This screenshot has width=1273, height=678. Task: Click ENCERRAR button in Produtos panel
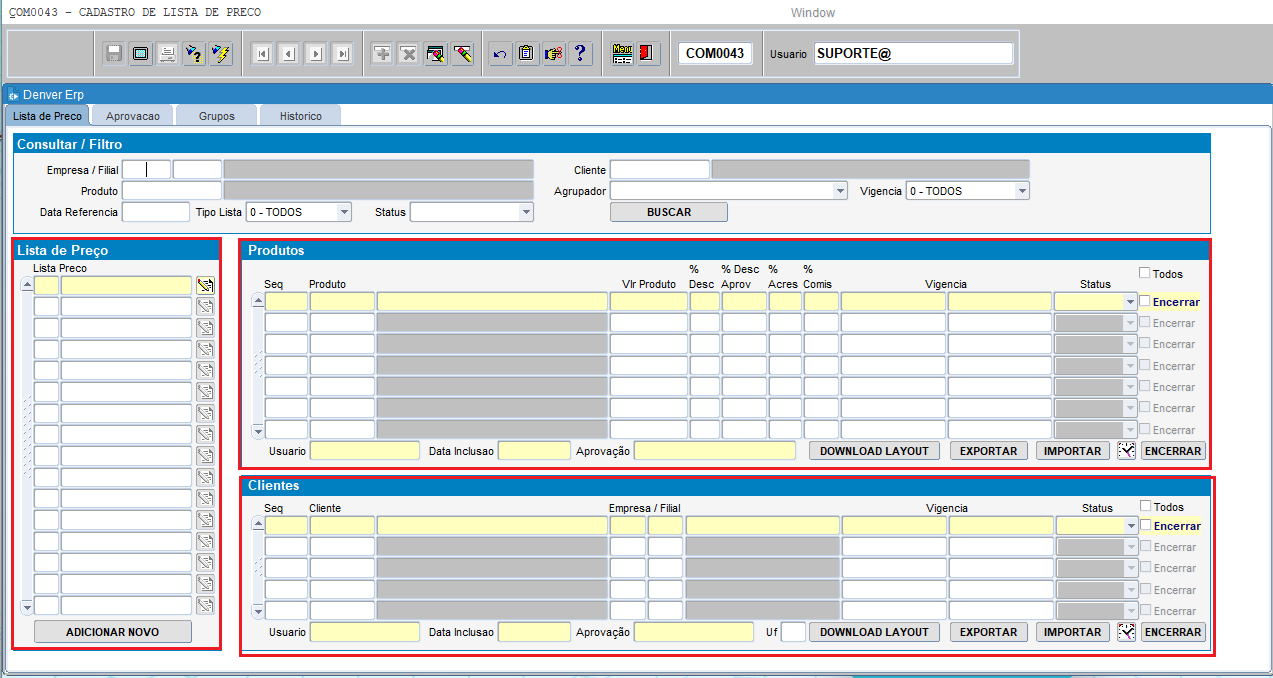click(1173, 451)
